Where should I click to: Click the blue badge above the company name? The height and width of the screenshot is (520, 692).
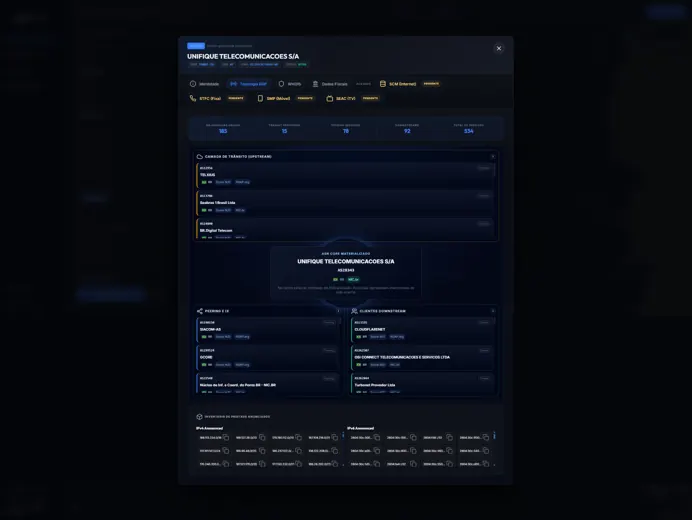coord(196,46)
